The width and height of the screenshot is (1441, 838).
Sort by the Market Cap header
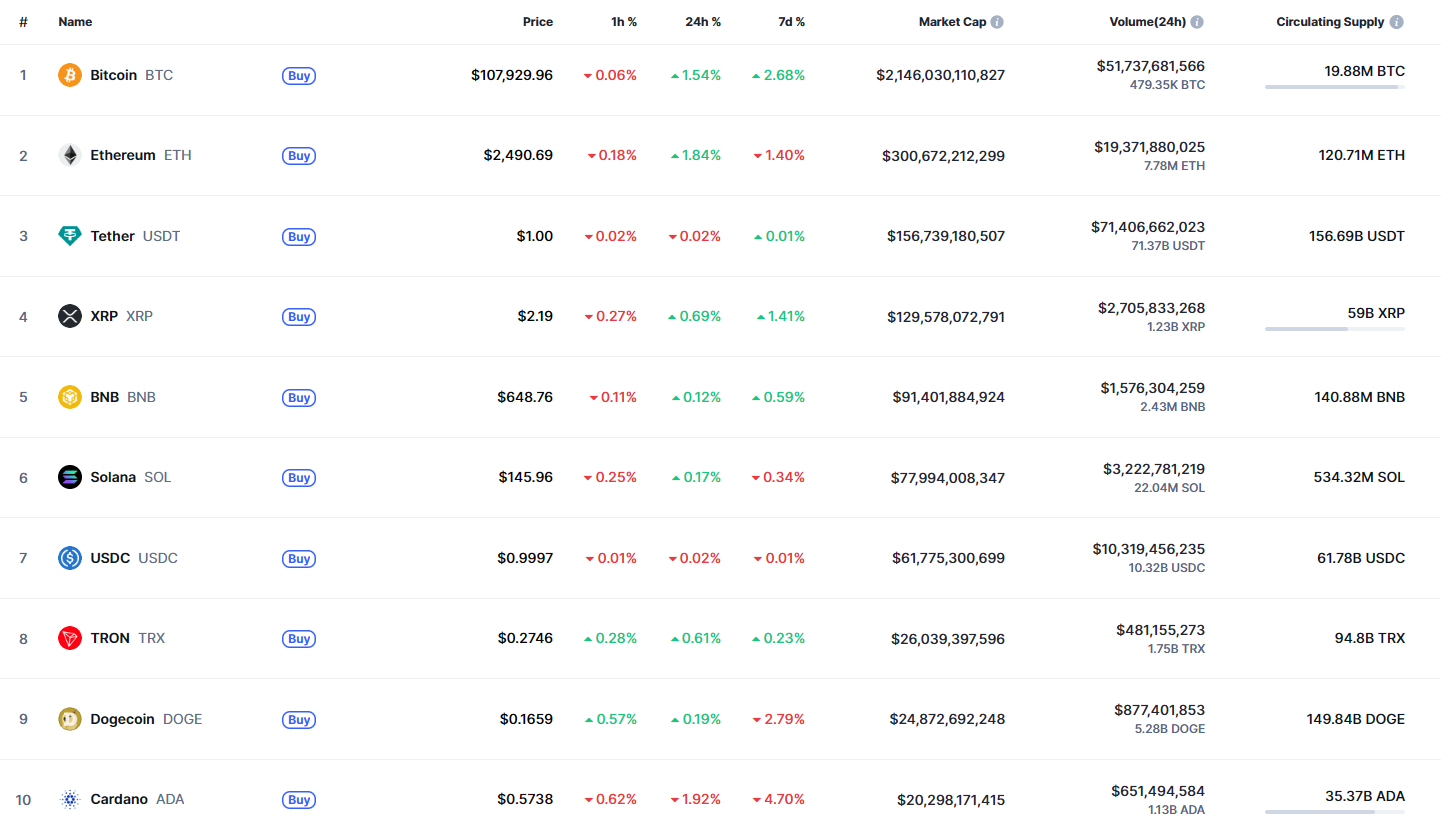pos(952,22)
